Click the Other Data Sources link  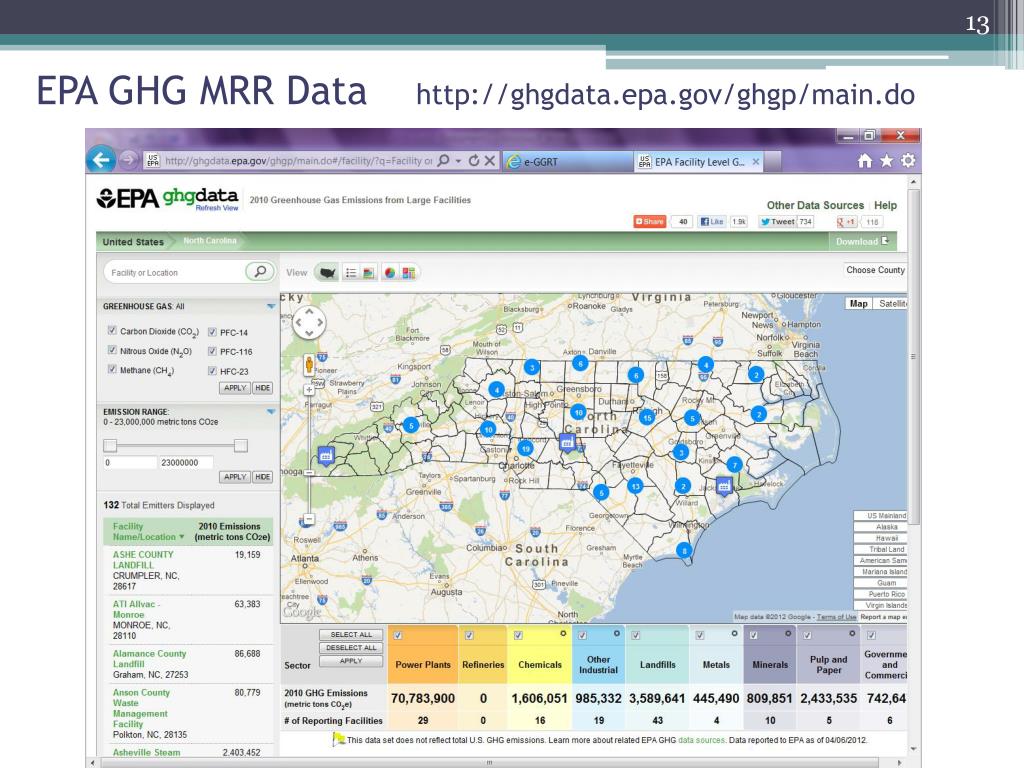[815, 205]
